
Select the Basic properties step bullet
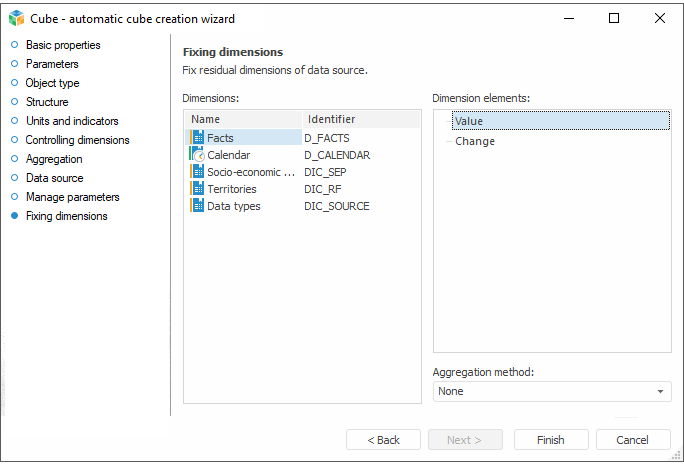pos(14,45)
